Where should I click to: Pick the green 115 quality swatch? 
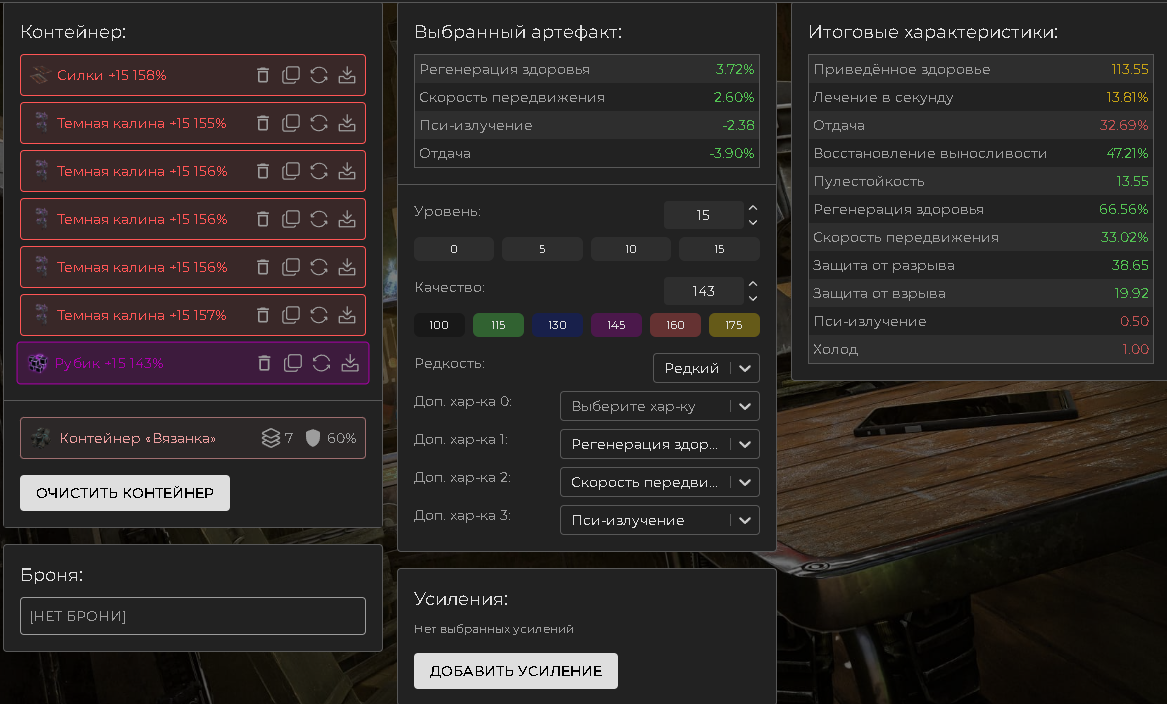[498, 325]
